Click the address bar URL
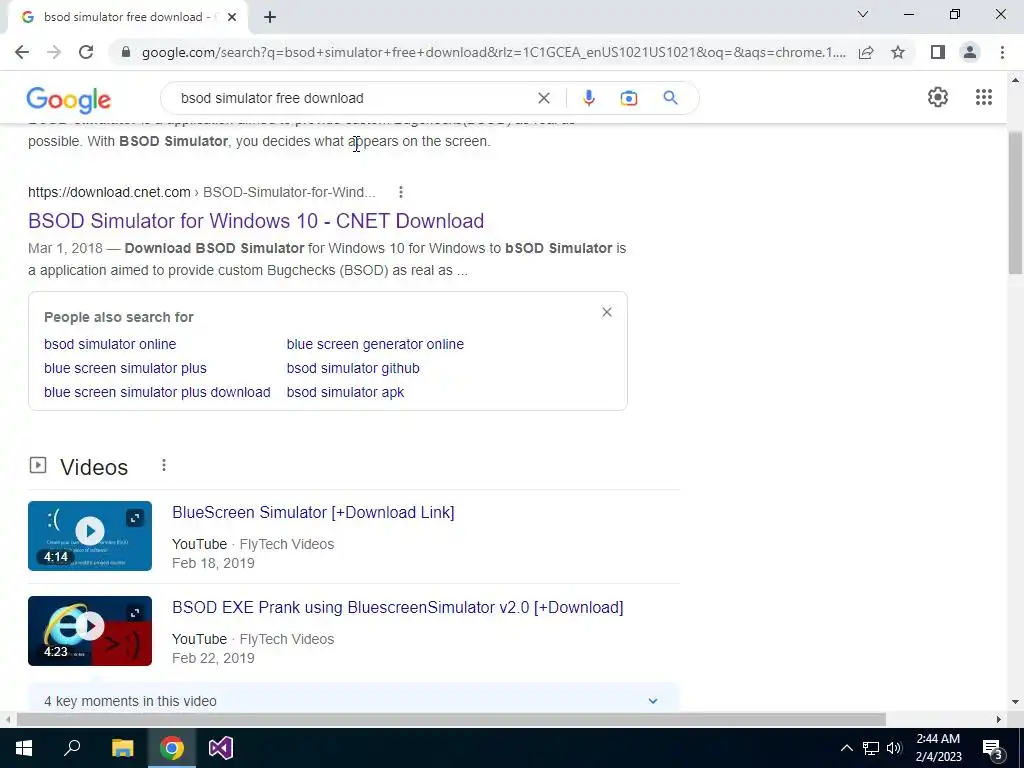This screenshot has height=768, width=1024. pos(493,52)
